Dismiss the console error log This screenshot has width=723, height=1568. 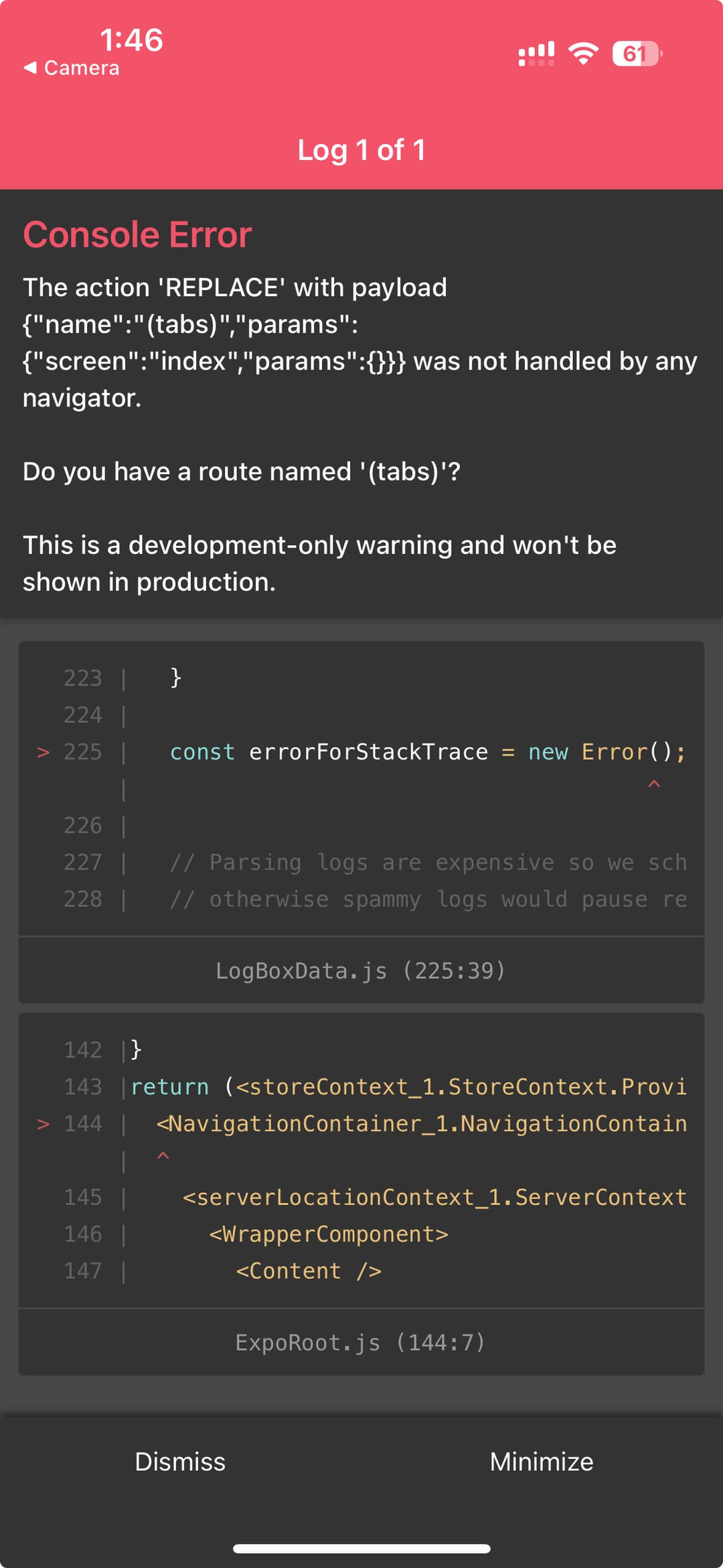180,1462
